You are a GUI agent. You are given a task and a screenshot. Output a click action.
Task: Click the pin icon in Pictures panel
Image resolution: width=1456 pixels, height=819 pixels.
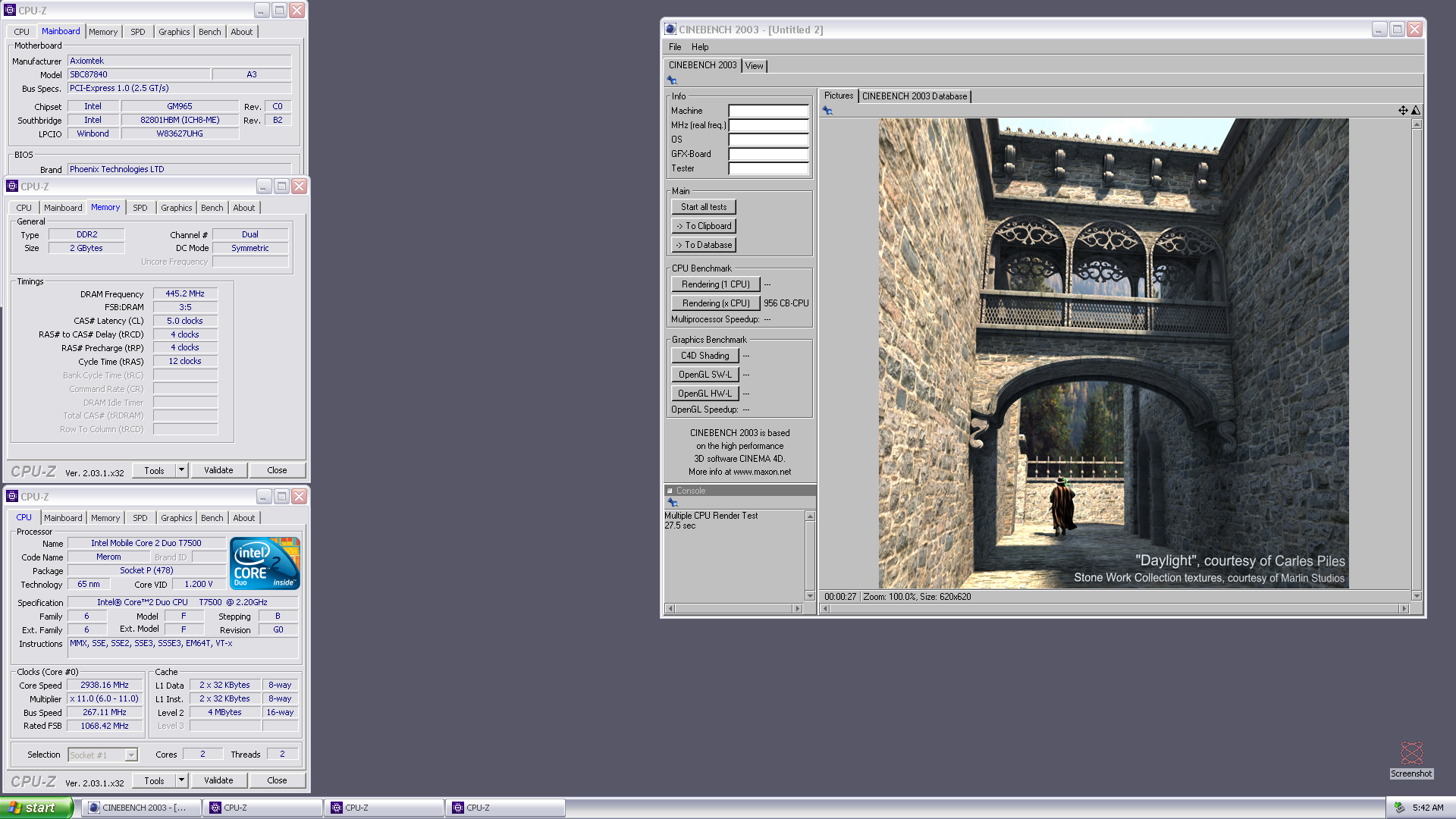click(827, 111)
